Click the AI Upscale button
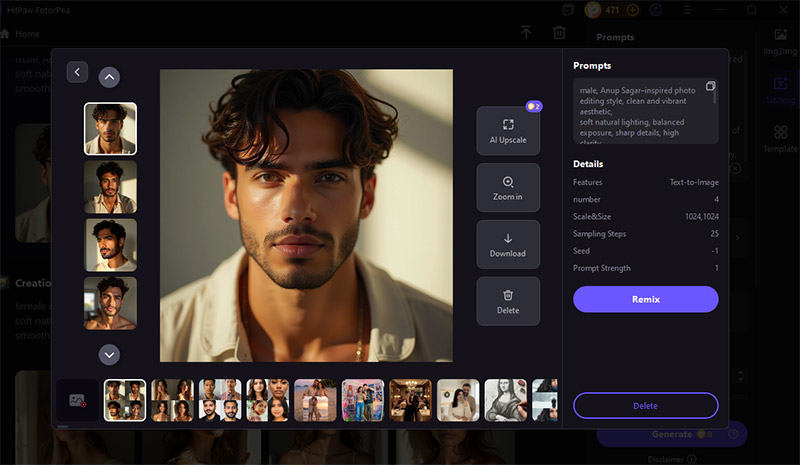The image size is (800, 465). (508, 131)
